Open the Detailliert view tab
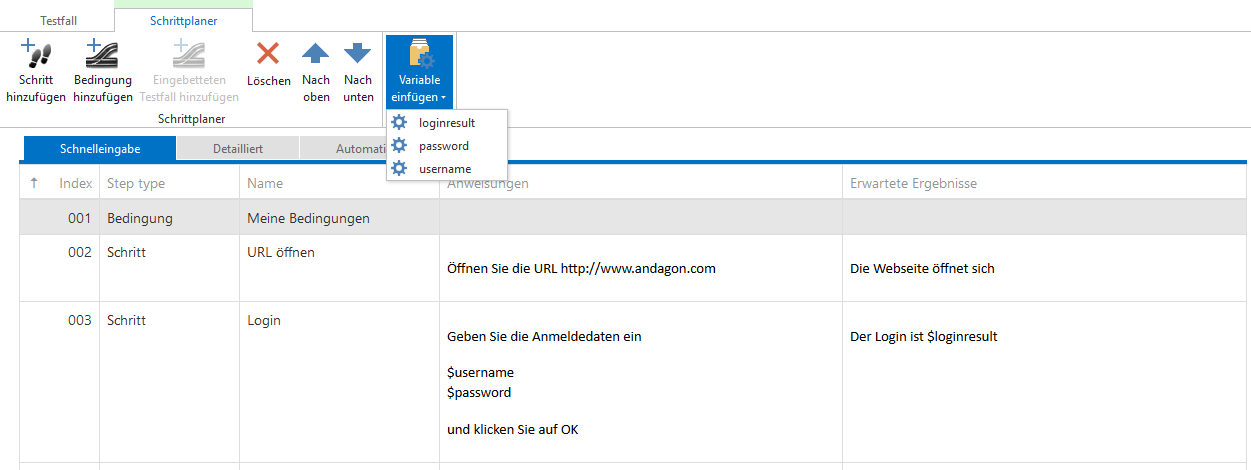Screen dimensions: 1251x470 (x=238, y=149)
